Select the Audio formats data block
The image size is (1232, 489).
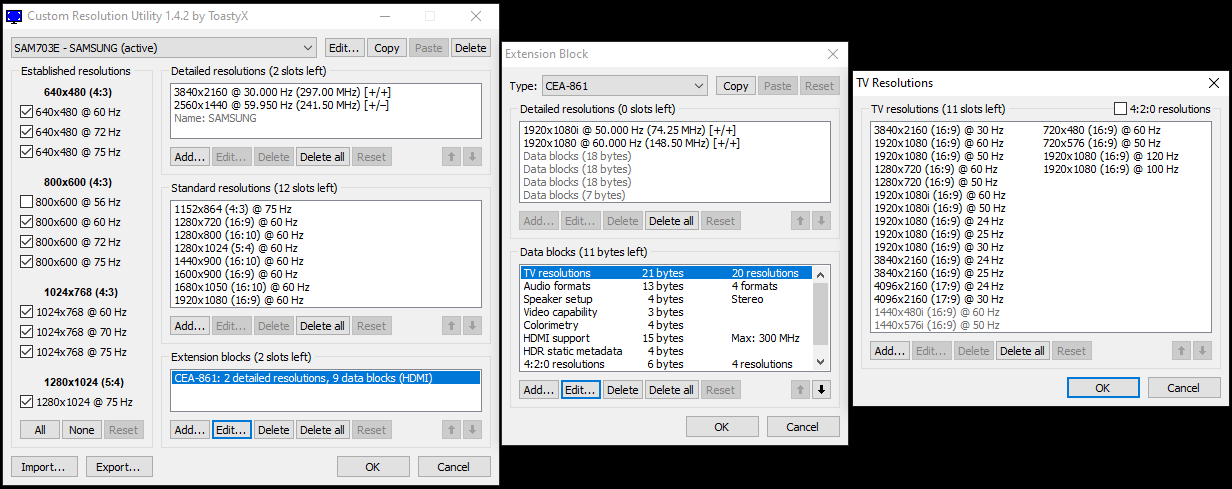[x=557, y=286]
